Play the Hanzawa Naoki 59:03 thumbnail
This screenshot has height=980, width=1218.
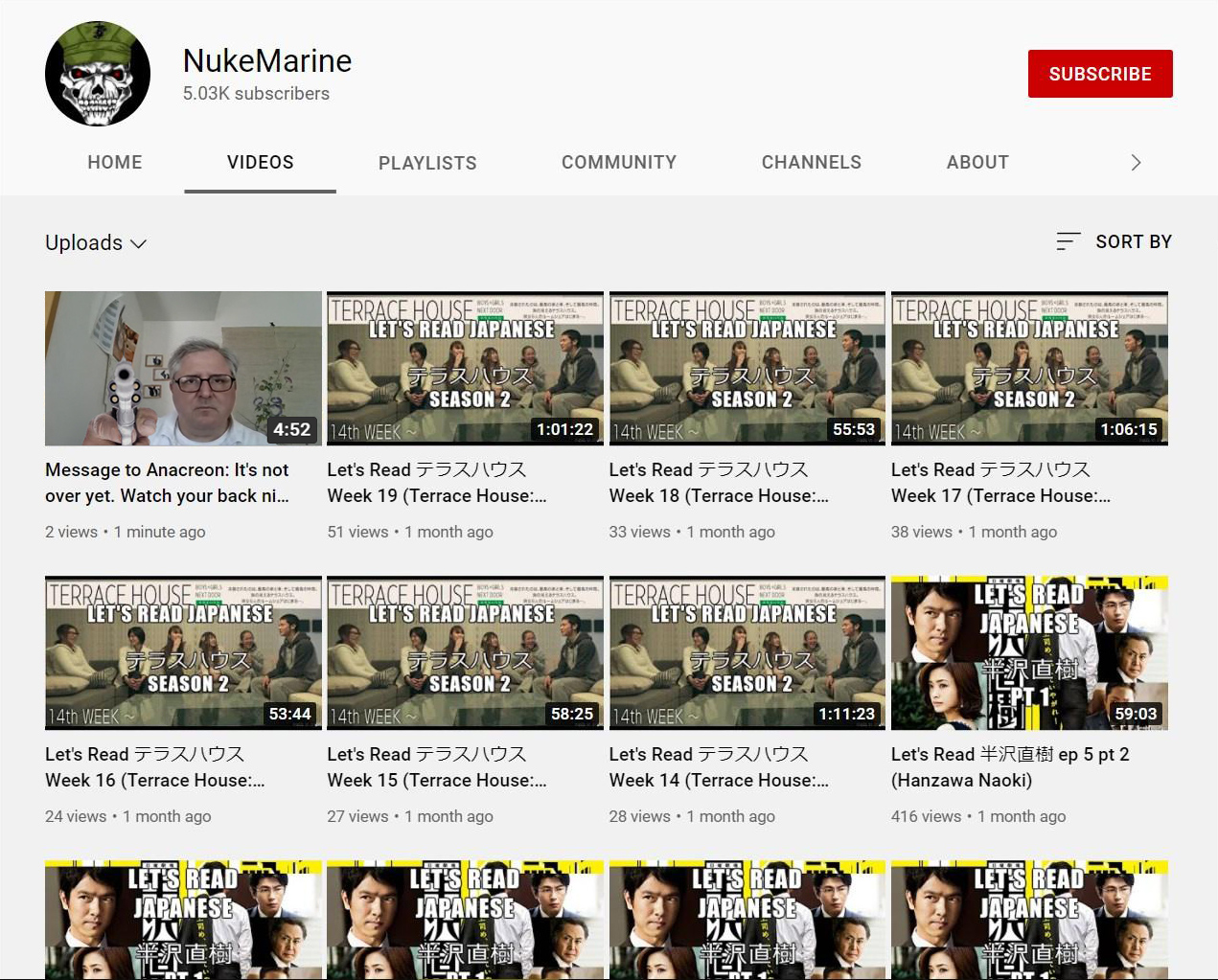tap(1029, 653)
